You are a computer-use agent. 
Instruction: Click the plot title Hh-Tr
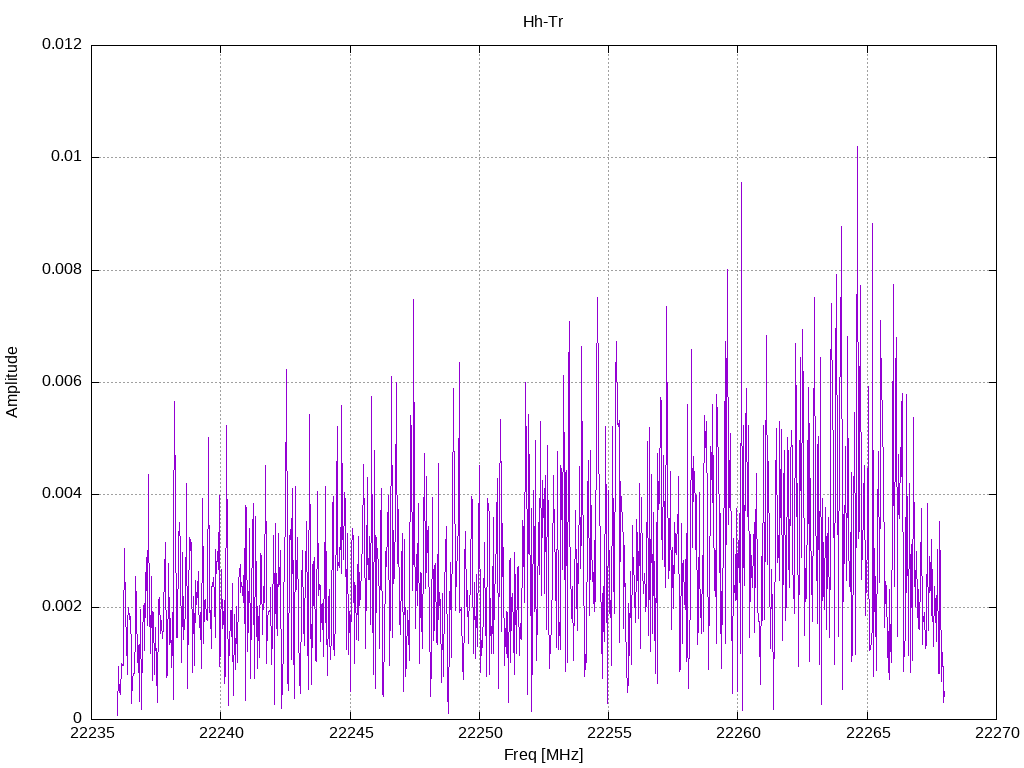coord(543,22)
